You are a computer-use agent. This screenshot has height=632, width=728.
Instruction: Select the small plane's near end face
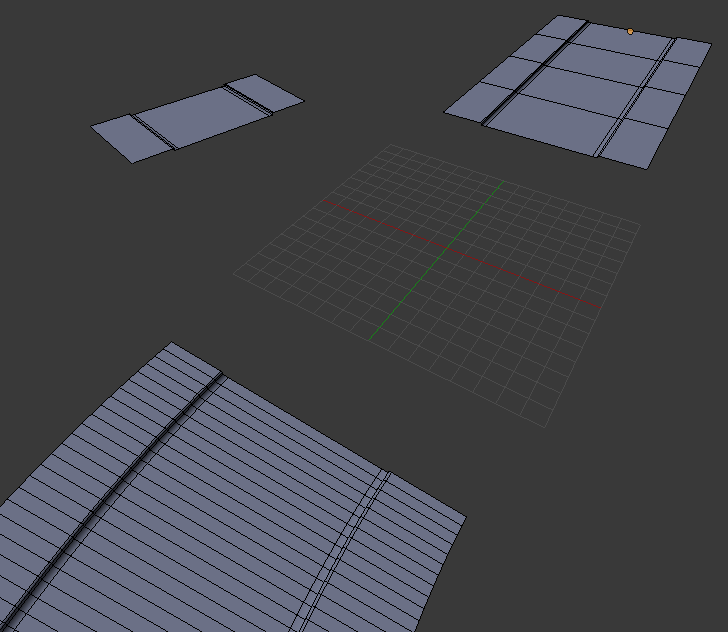(x=132, y=139)
